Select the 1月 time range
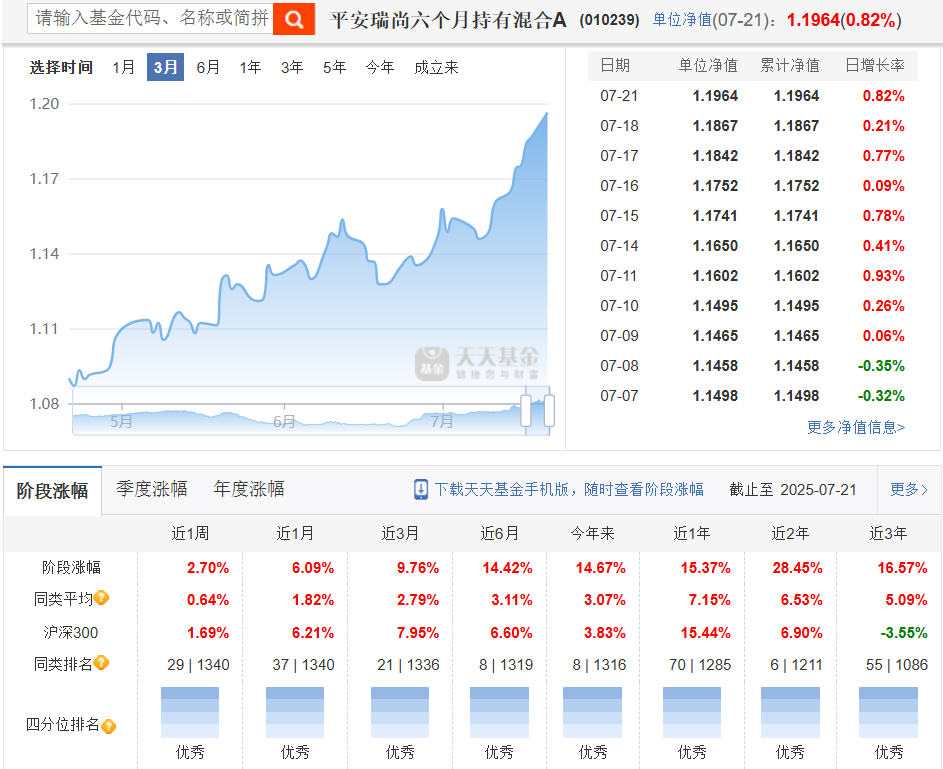This screenshot has width=943, height=769. pyautogui.click(x=123, y=67)
